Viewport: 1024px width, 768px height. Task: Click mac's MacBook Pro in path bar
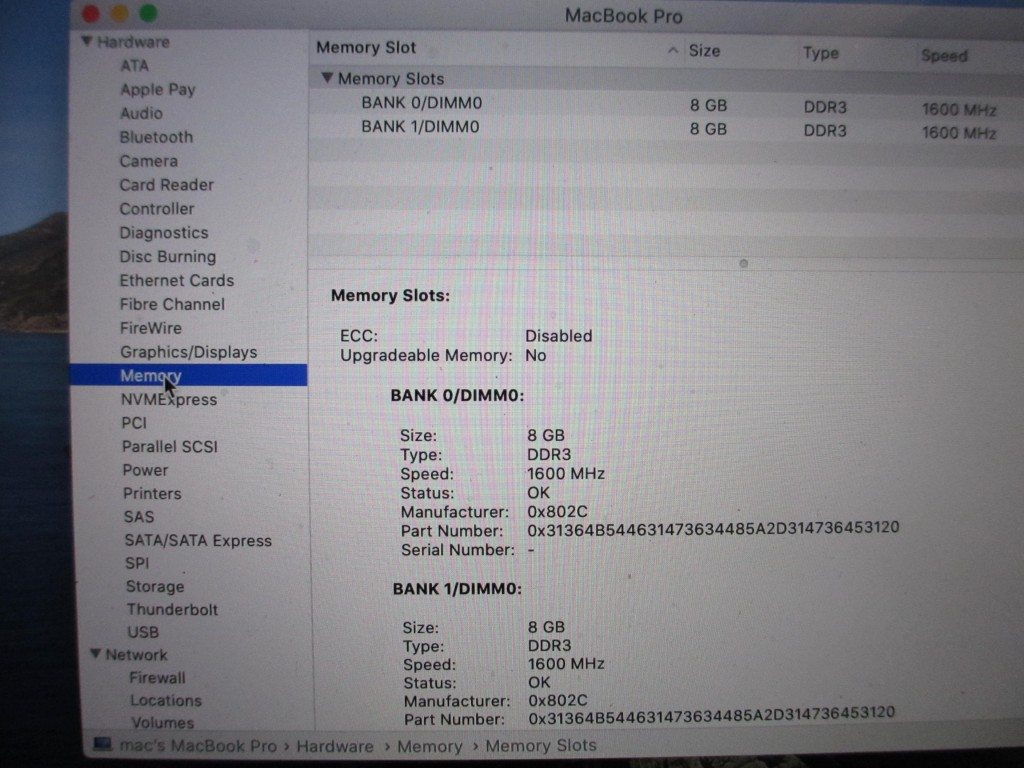pyautogui.click(x=198, y=746)
